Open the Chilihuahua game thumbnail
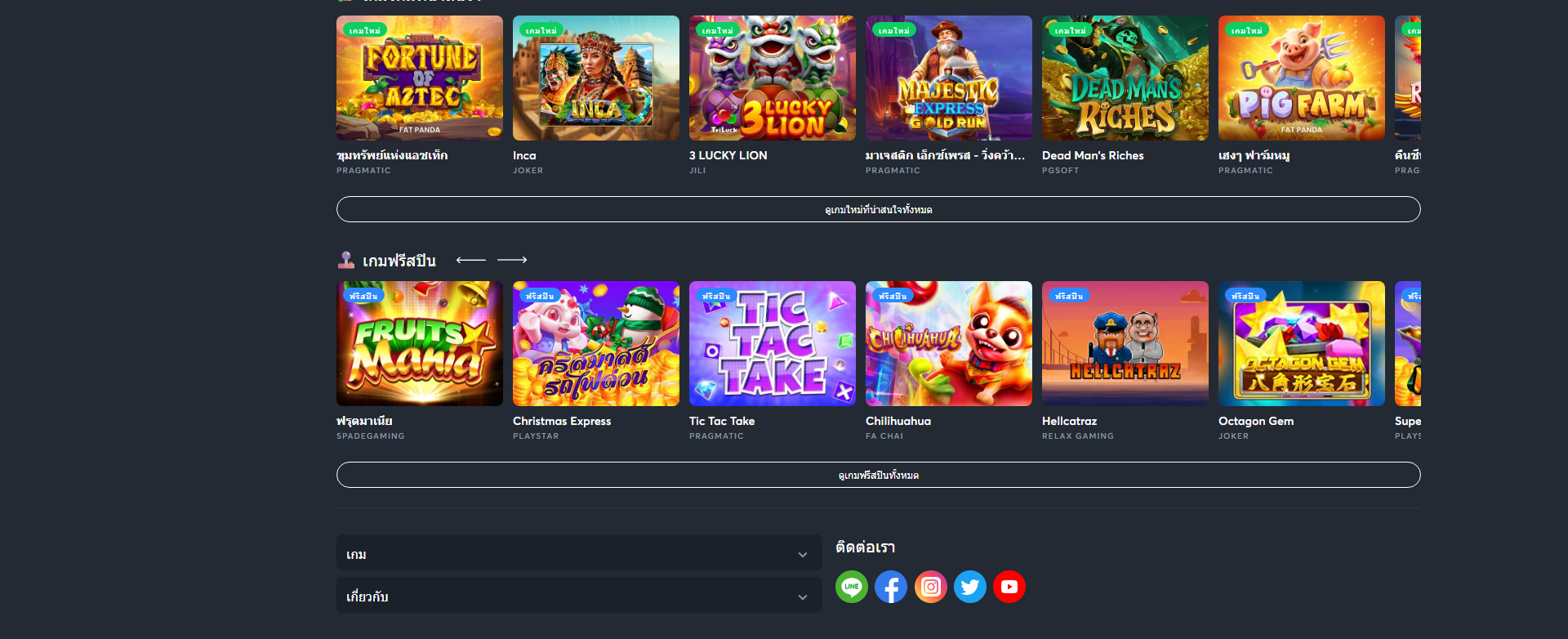Screen dimensions: 1568x639 [949, 343]
